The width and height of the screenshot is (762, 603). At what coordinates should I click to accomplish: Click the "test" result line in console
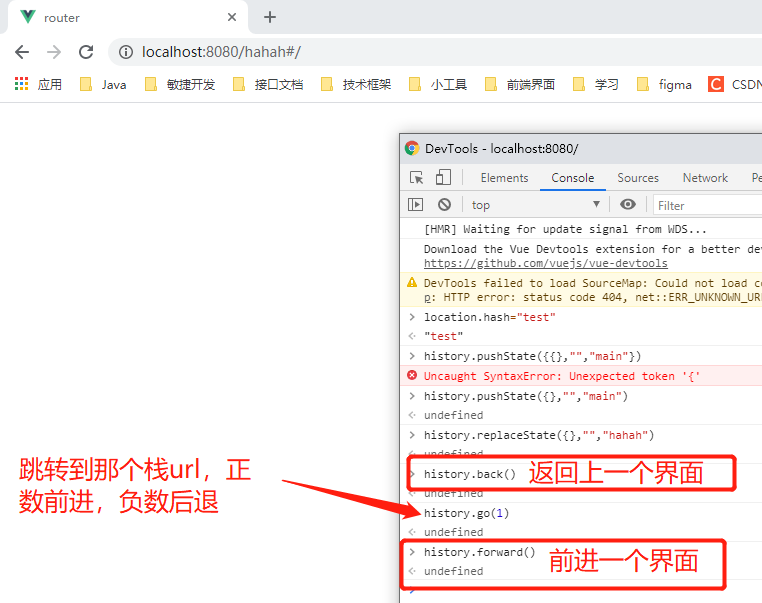(443, 336)
